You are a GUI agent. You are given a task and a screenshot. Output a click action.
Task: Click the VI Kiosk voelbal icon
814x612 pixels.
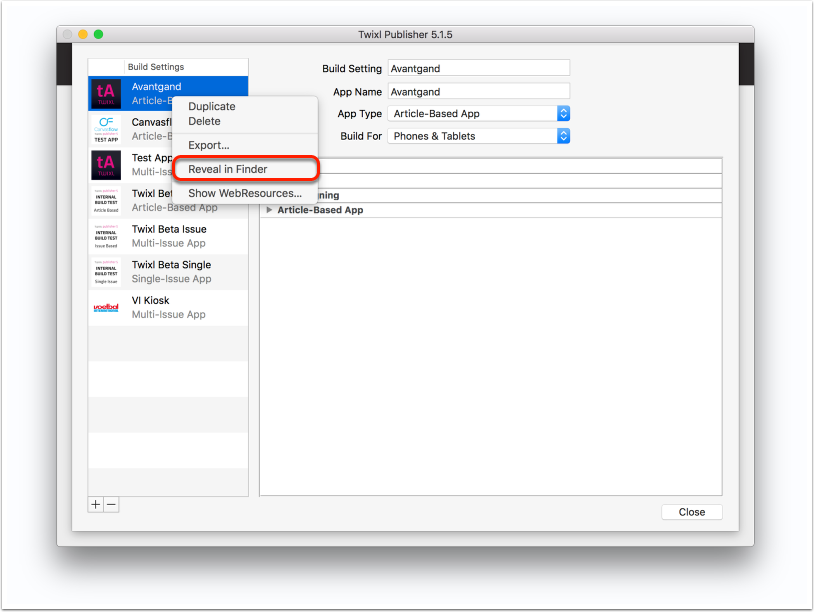click(106, 308)
